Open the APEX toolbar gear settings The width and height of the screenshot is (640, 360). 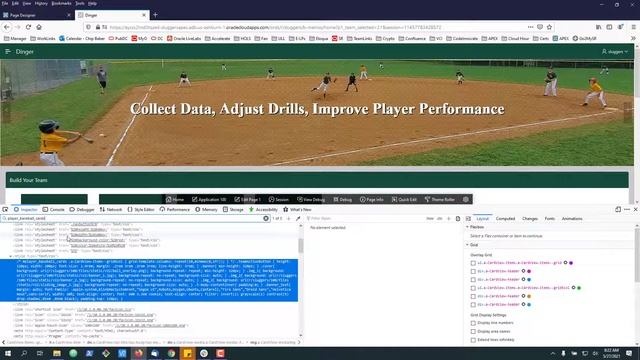coord(466,199)
